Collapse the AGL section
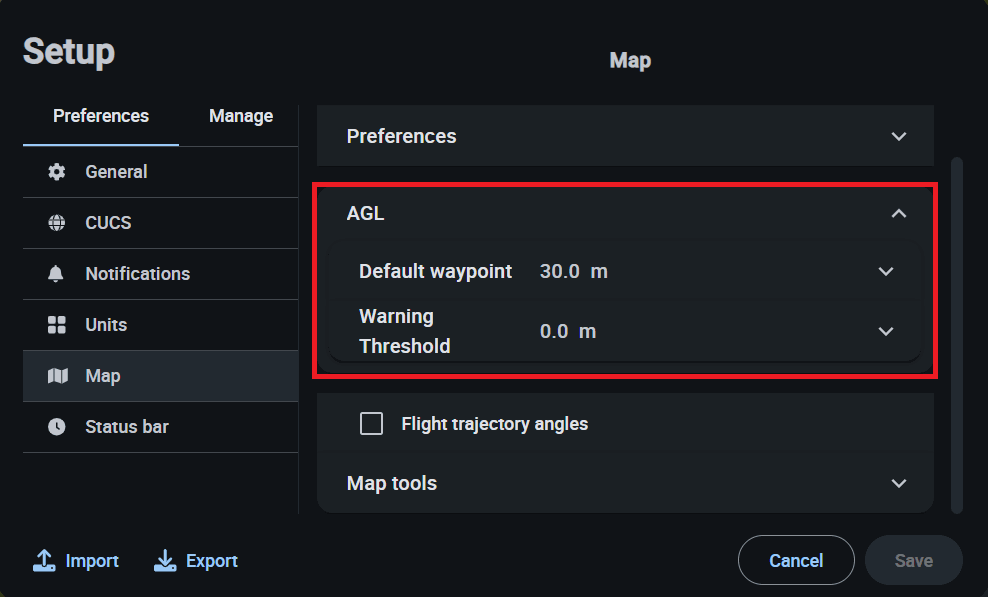 click(x=898, y=213)
